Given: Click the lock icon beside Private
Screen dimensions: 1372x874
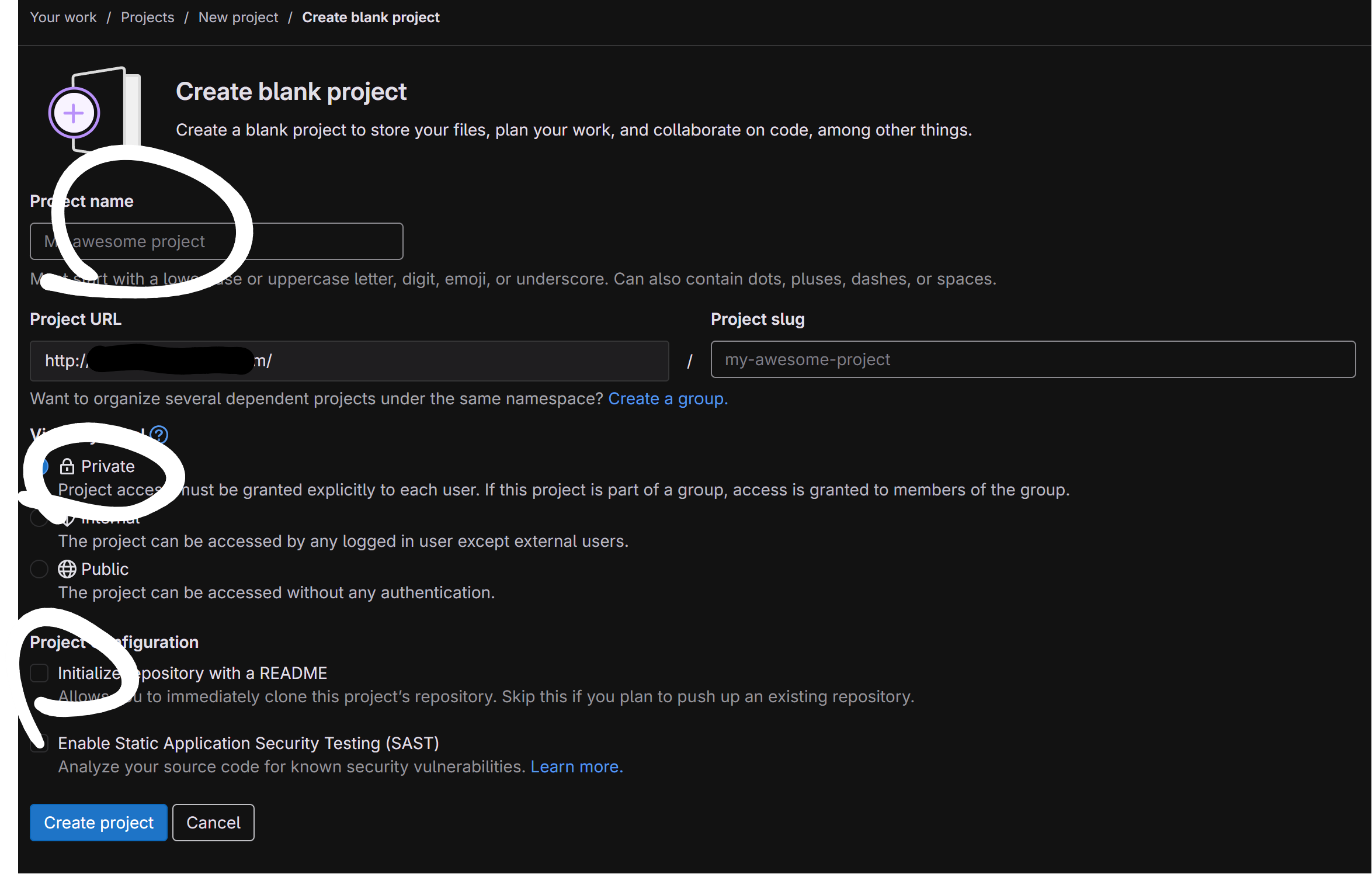Looking at the screenshot, I should tap(67, 466).
